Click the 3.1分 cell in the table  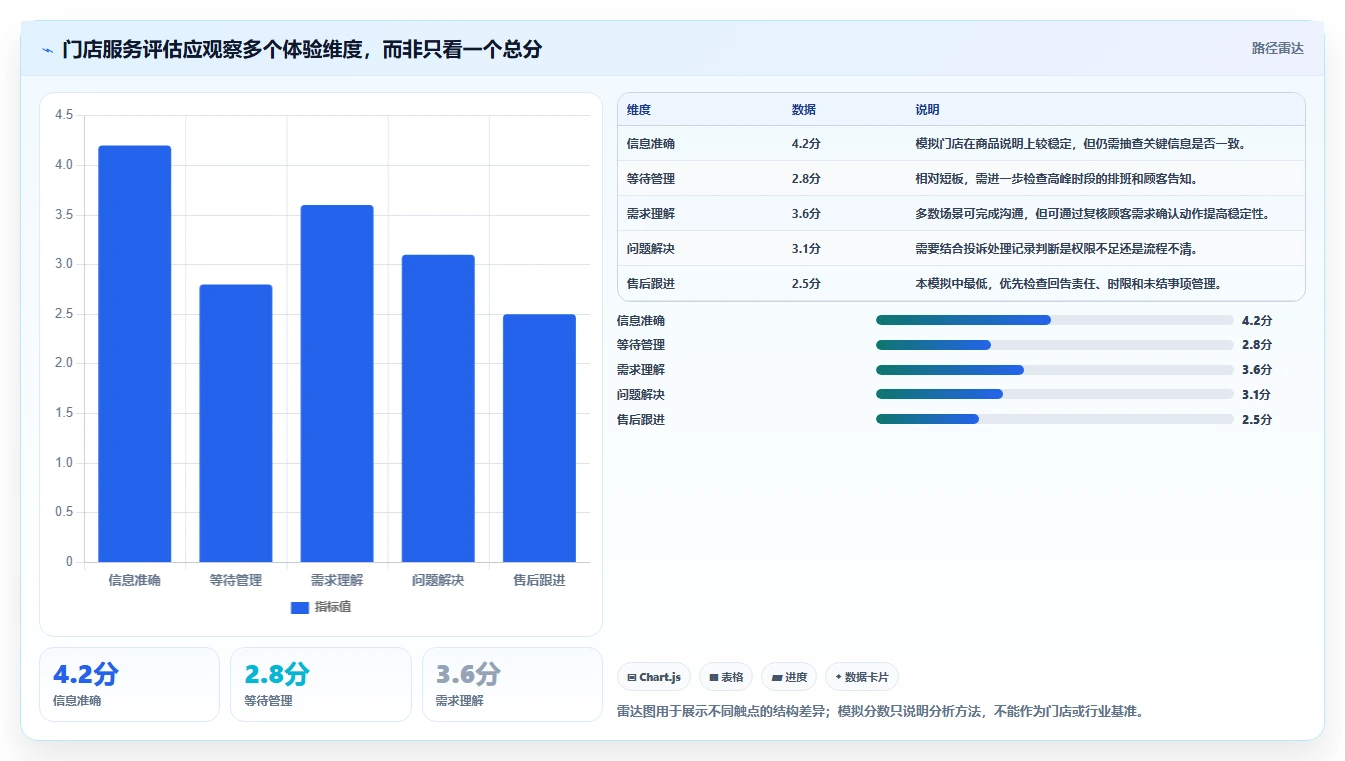[806, 248]
